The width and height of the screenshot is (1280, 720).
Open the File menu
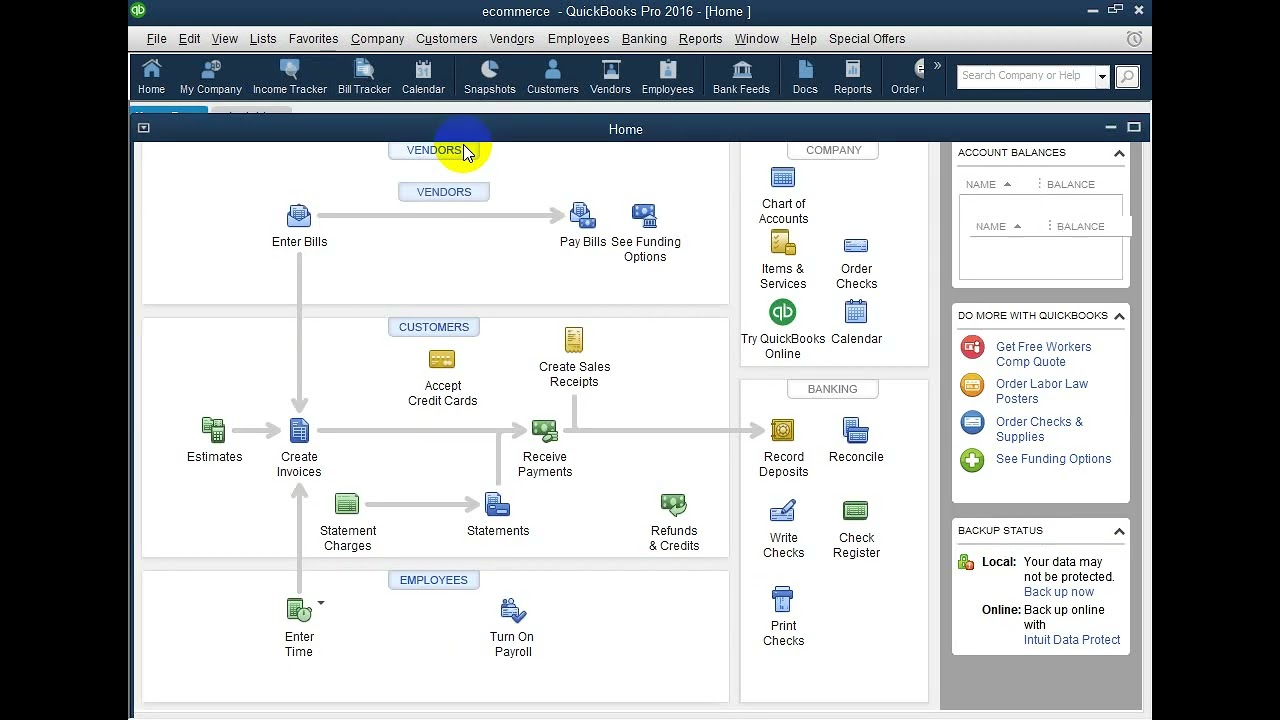pyautogui.click(x=157, y=39)
